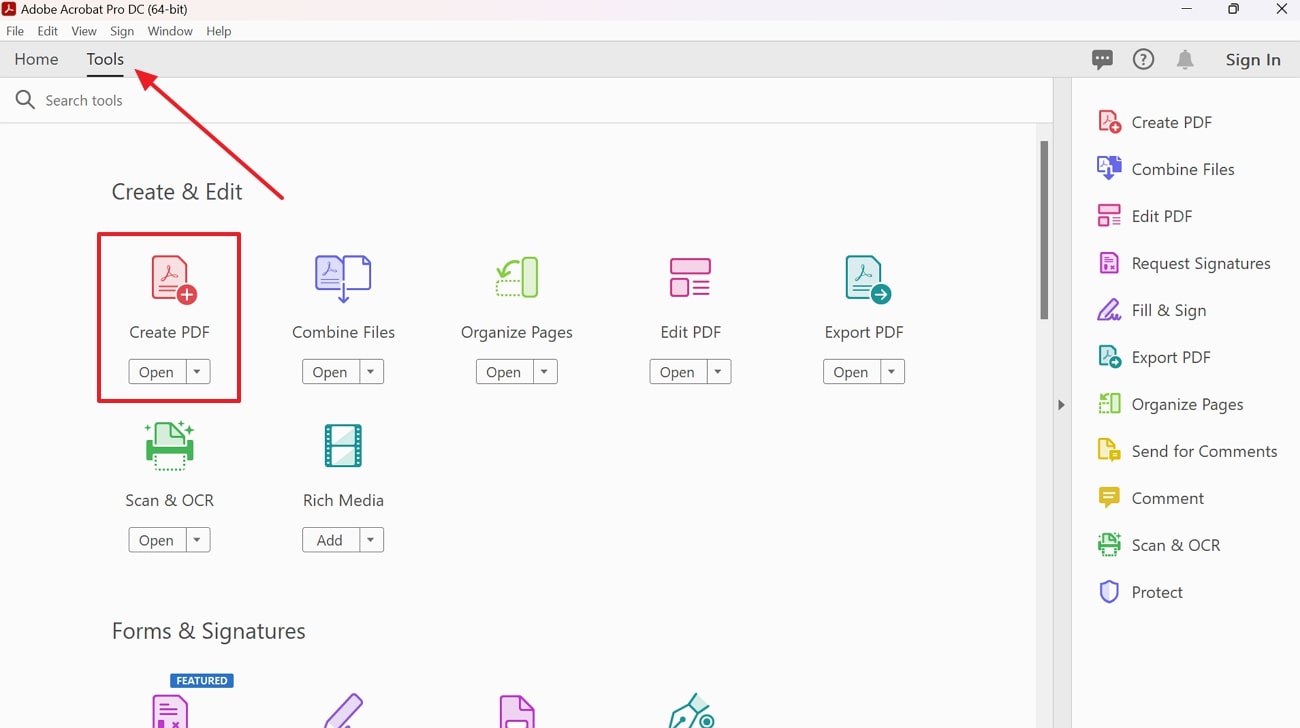Image resolution: width=1300 pixels, height=728 pixels.
Task: Open Help via the question mark icon
Action: (1143, 60)
